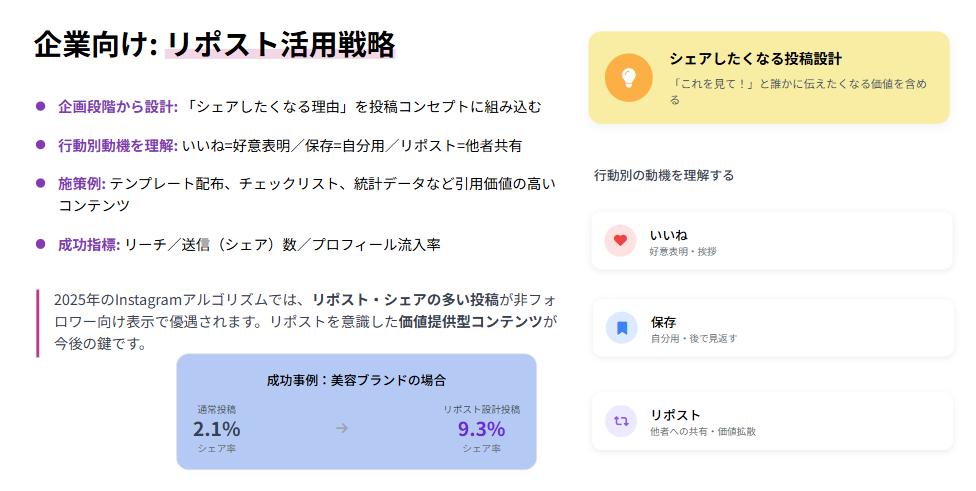
Task: Select the いいね card
Action: (772, 241)
